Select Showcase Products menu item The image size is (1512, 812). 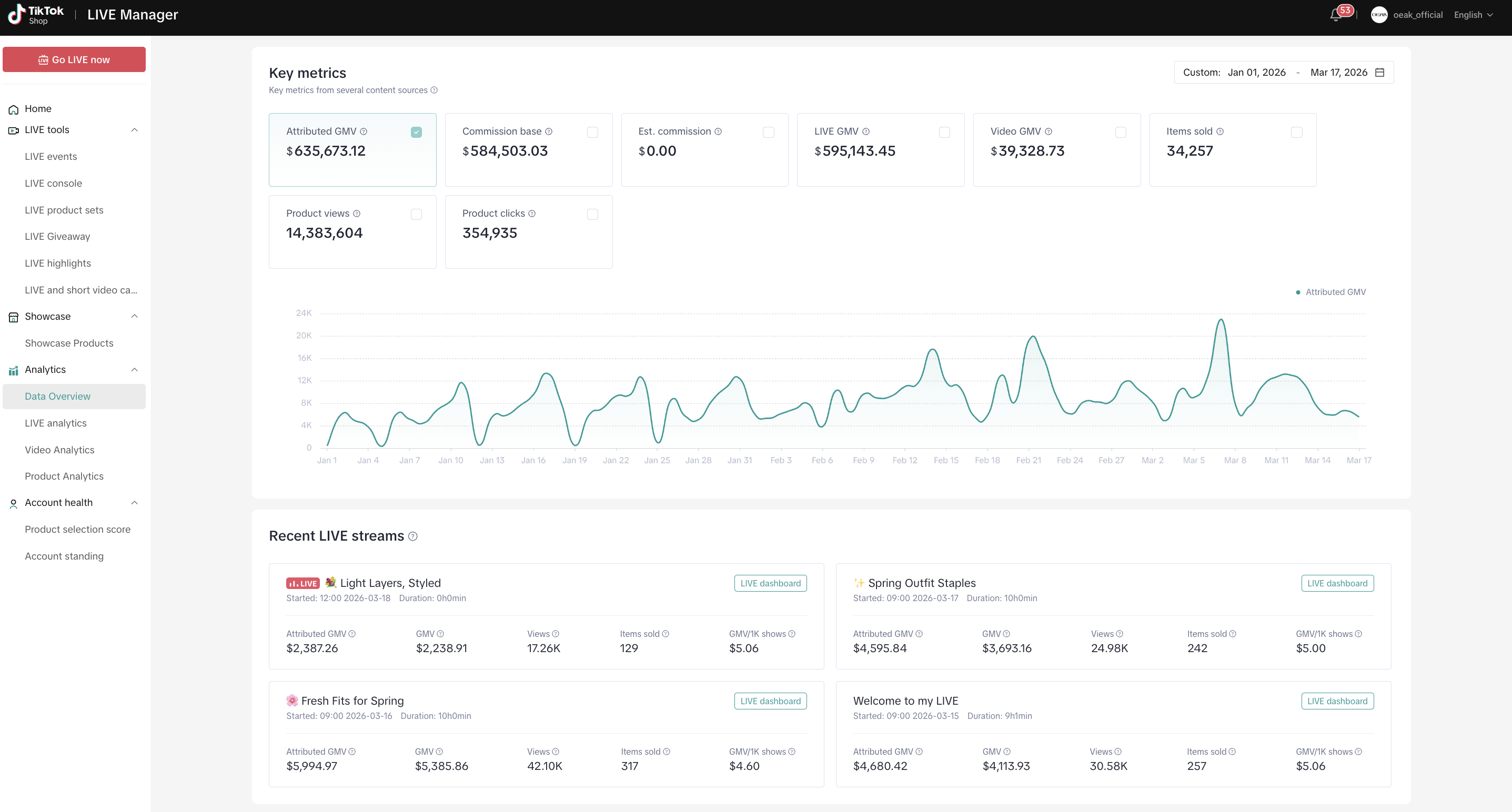click(69, 343)
